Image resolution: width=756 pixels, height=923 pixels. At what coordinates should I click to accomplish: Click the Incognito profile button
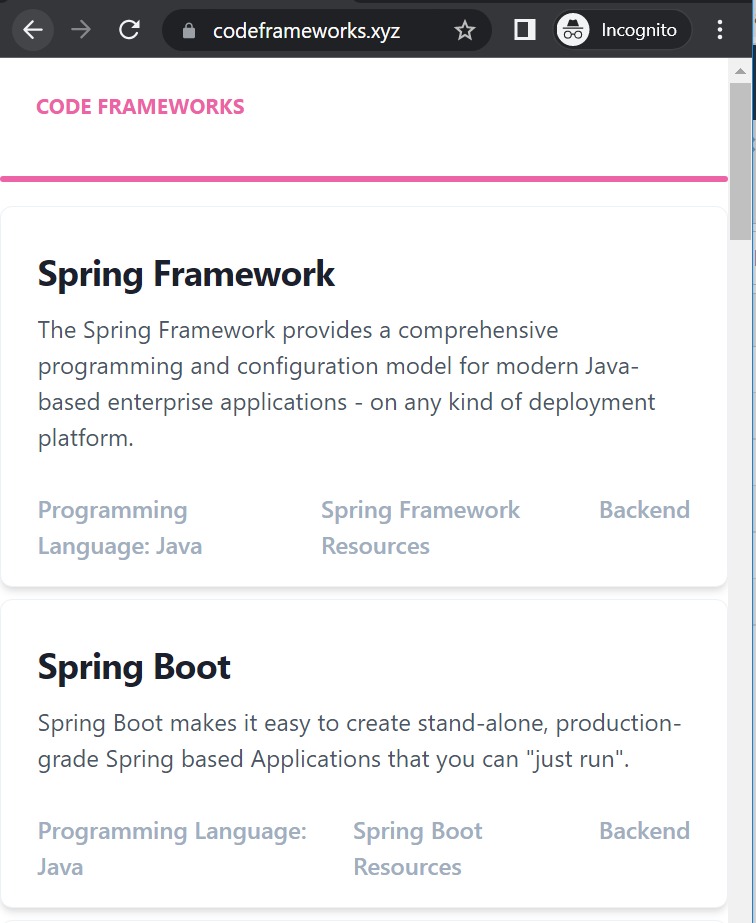(x=623, y=29)
